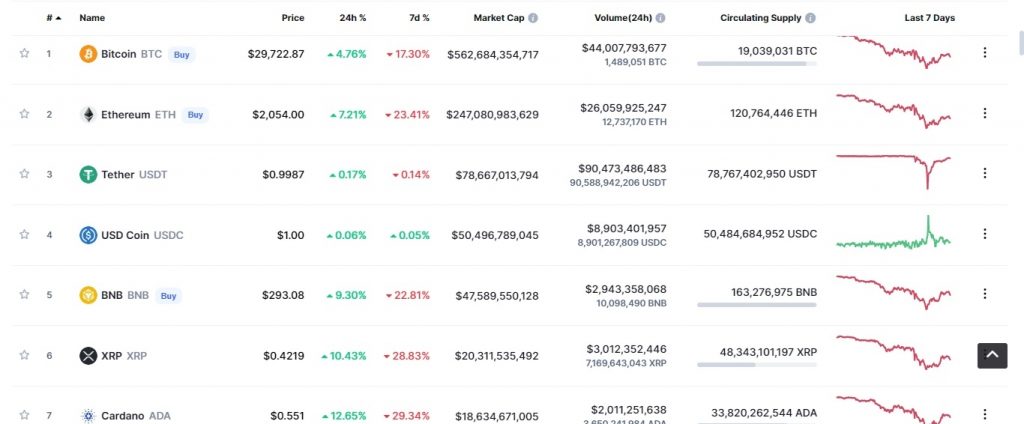Open the Ethereum ETH coin page link
Screen dimensions: 1024x424
click(138, 114)
